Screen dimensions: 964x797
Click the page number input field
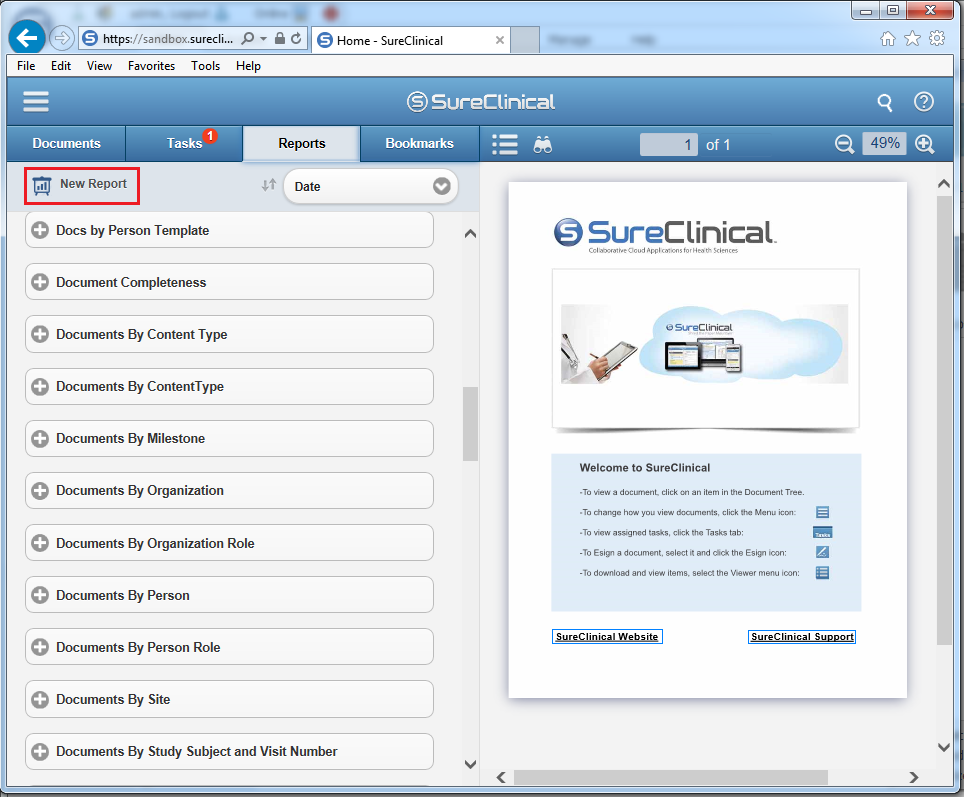(x=669, y=145)
